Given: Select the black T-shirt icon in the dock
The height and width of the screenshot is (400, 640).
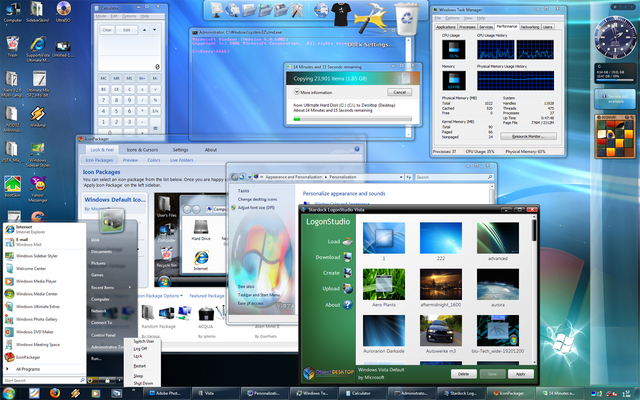Looking at the screenshot, I should (x=340, y=13).
